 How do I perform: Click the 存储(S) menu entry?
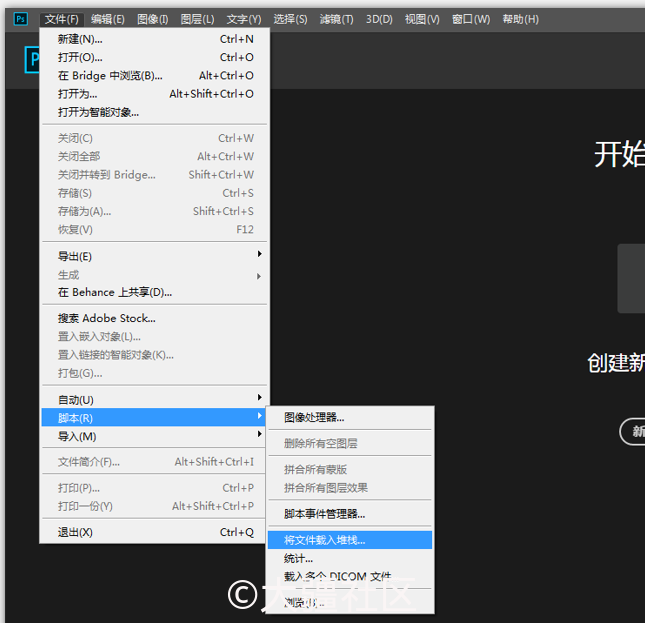point(155,193)
